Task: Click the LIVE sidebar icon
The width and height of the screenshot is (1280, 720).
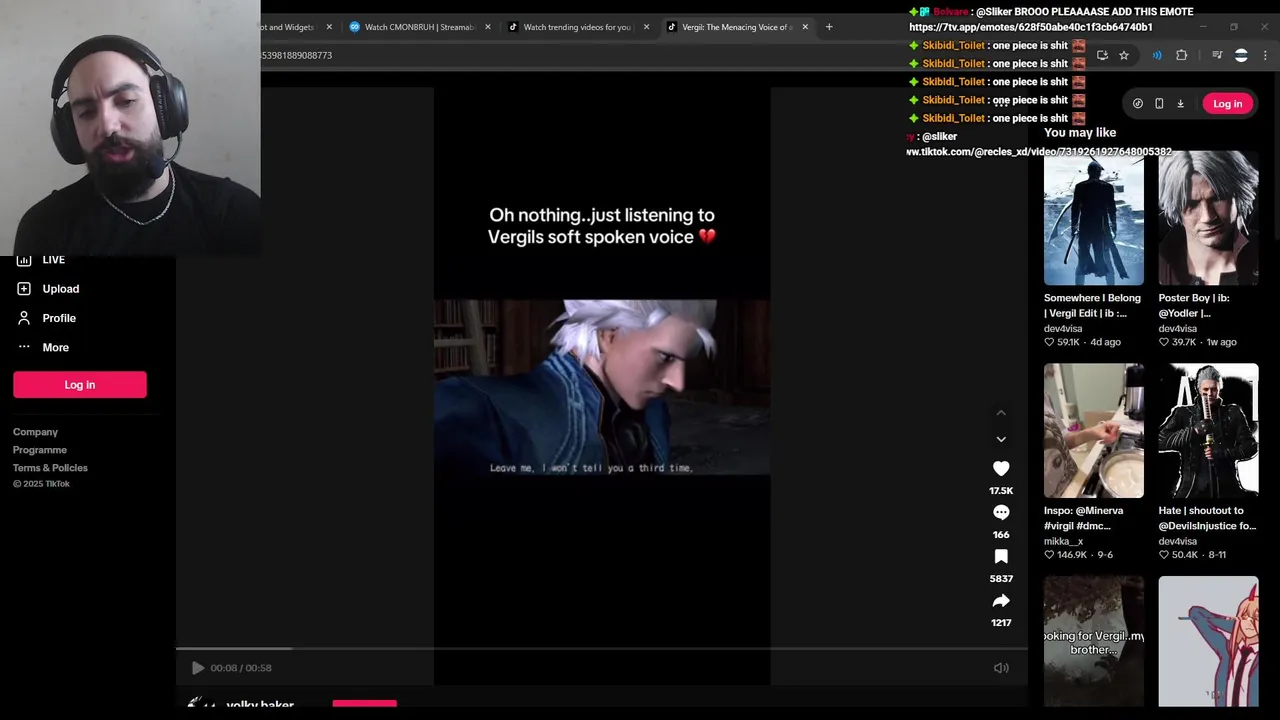Action: point(24,260)
